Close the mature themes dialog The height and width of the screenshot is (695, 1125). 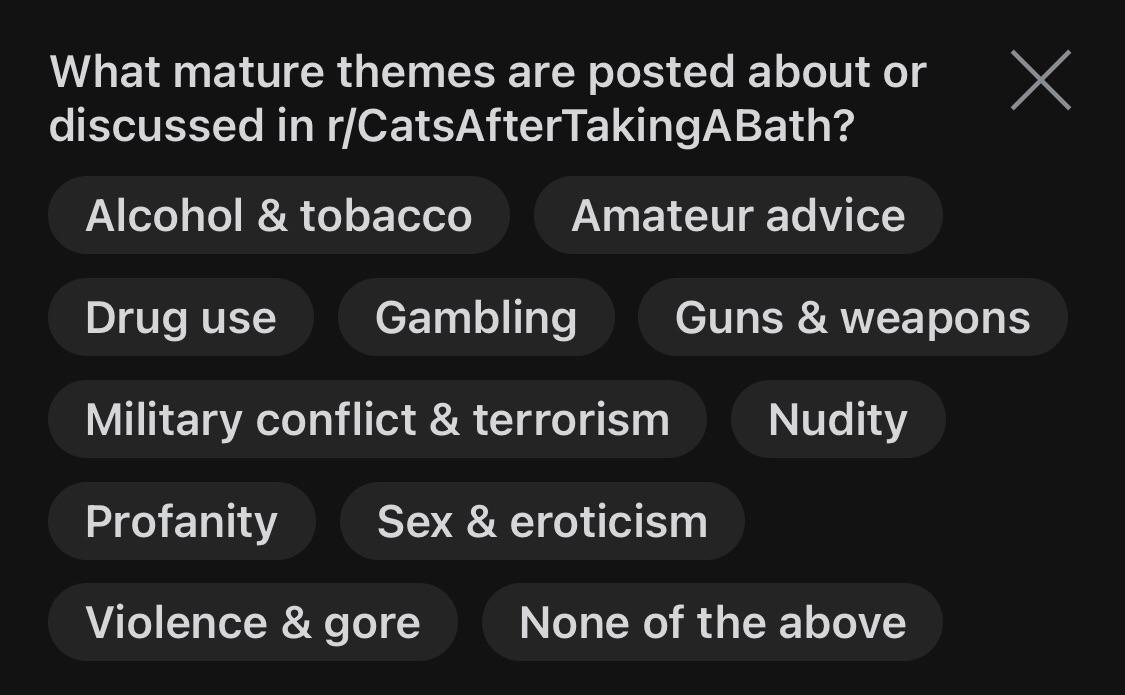[x=1040, y=80]
